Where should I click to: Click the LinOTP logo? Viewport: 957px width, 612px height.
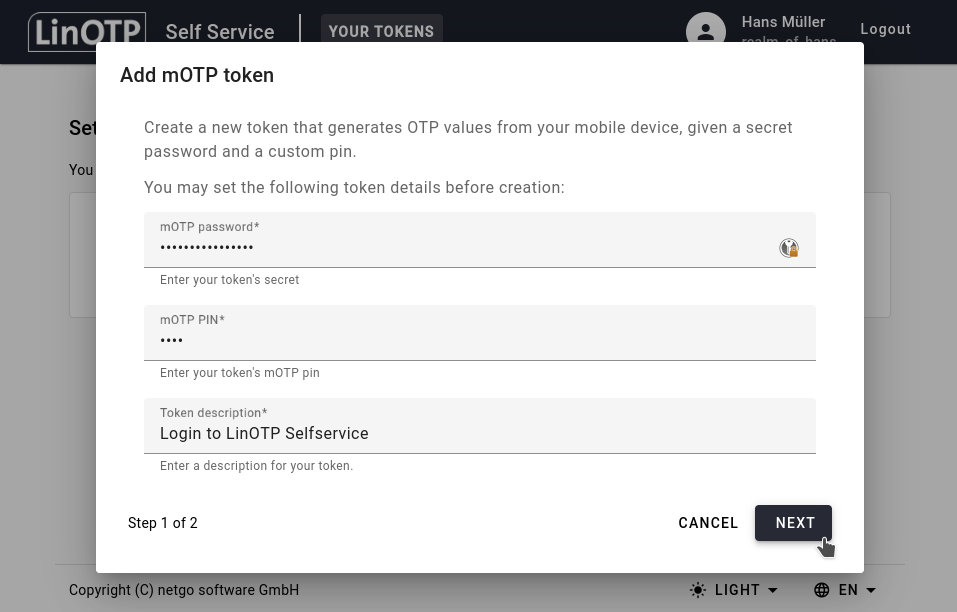(x=86, y=32)
